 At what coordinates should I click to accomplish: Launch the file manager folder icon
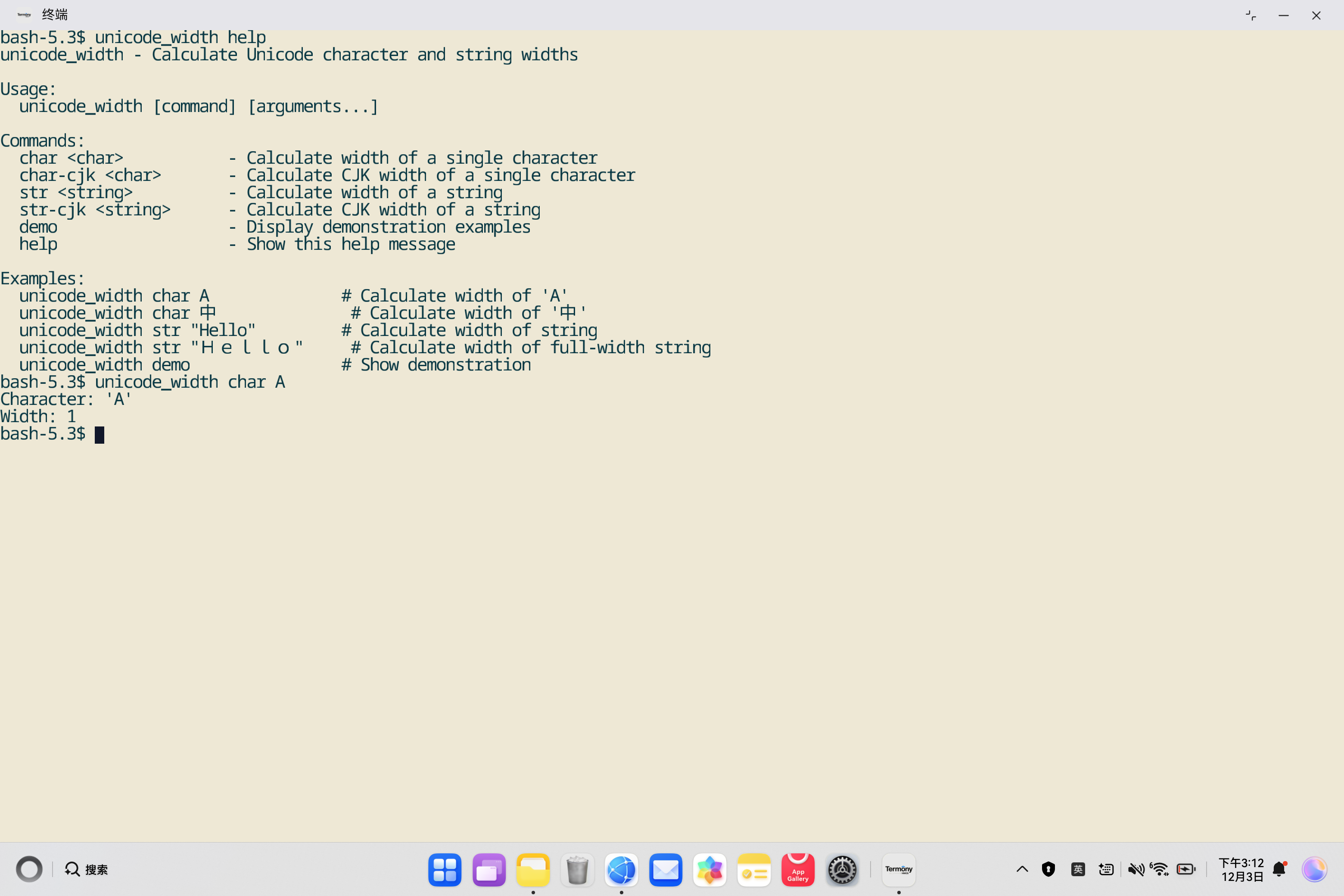pos(532,870)
